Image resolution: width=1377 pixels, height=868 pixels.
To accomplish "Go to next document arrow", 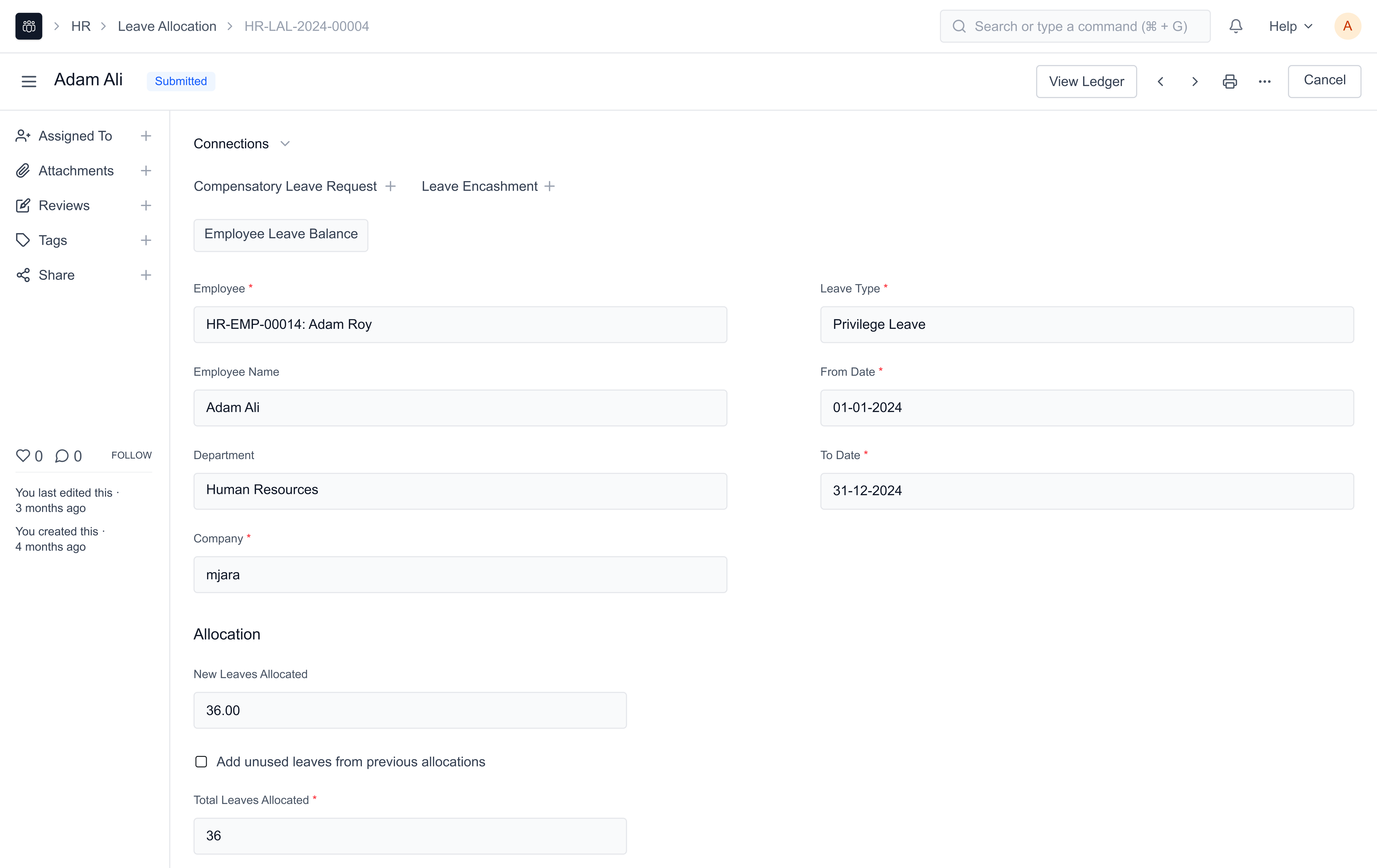I will coord(1195,82).
